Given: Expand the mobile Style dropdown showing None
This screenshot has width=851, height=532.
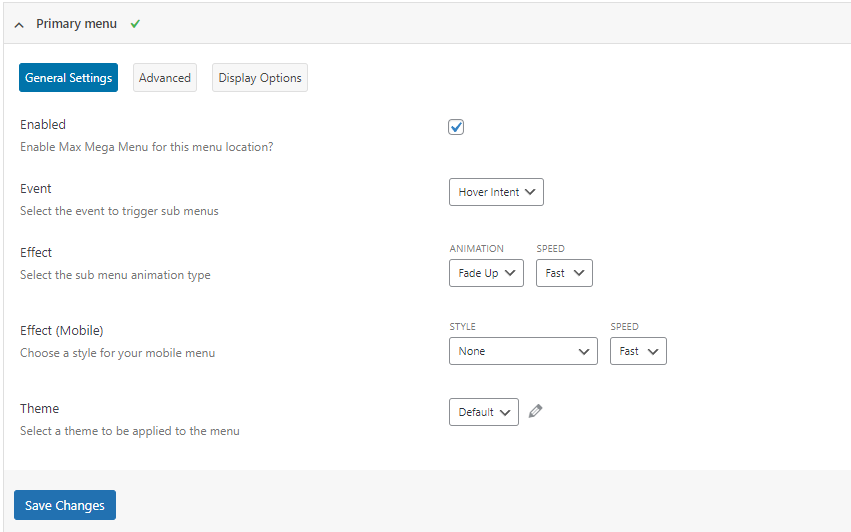Looking at the screenshot, I should pyautogui.click(x=523, y=351).
